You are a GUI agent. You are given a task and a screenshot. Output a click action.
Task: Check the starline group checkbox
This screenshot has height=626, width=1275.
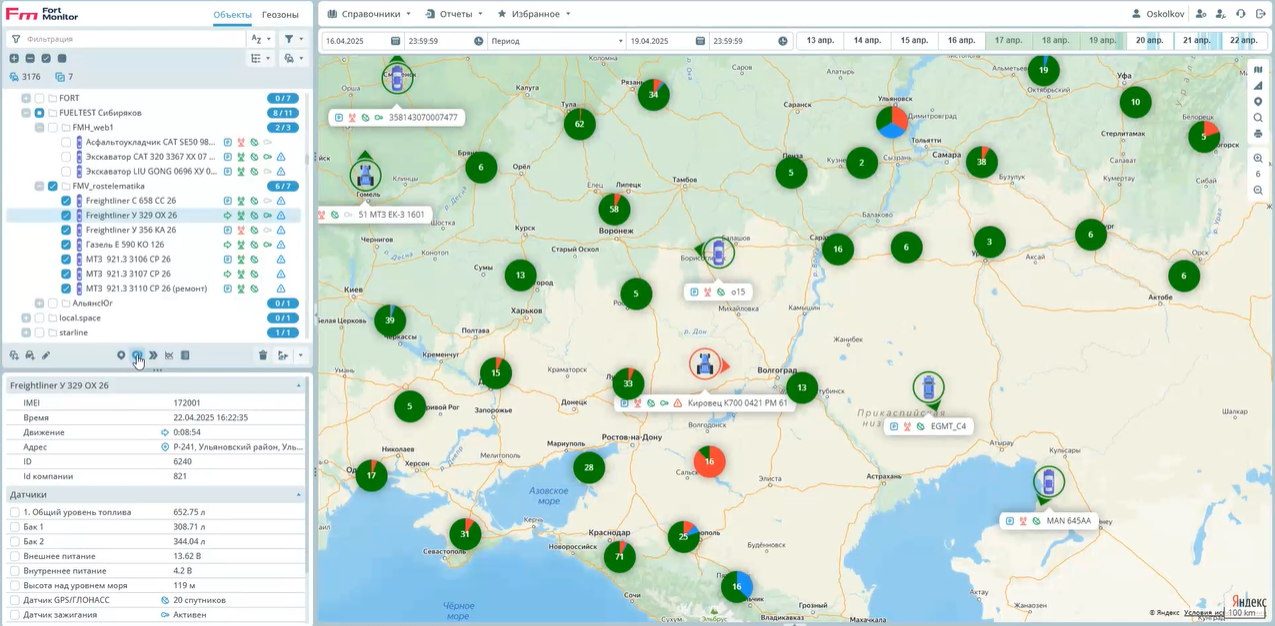(x=39, y=332)
